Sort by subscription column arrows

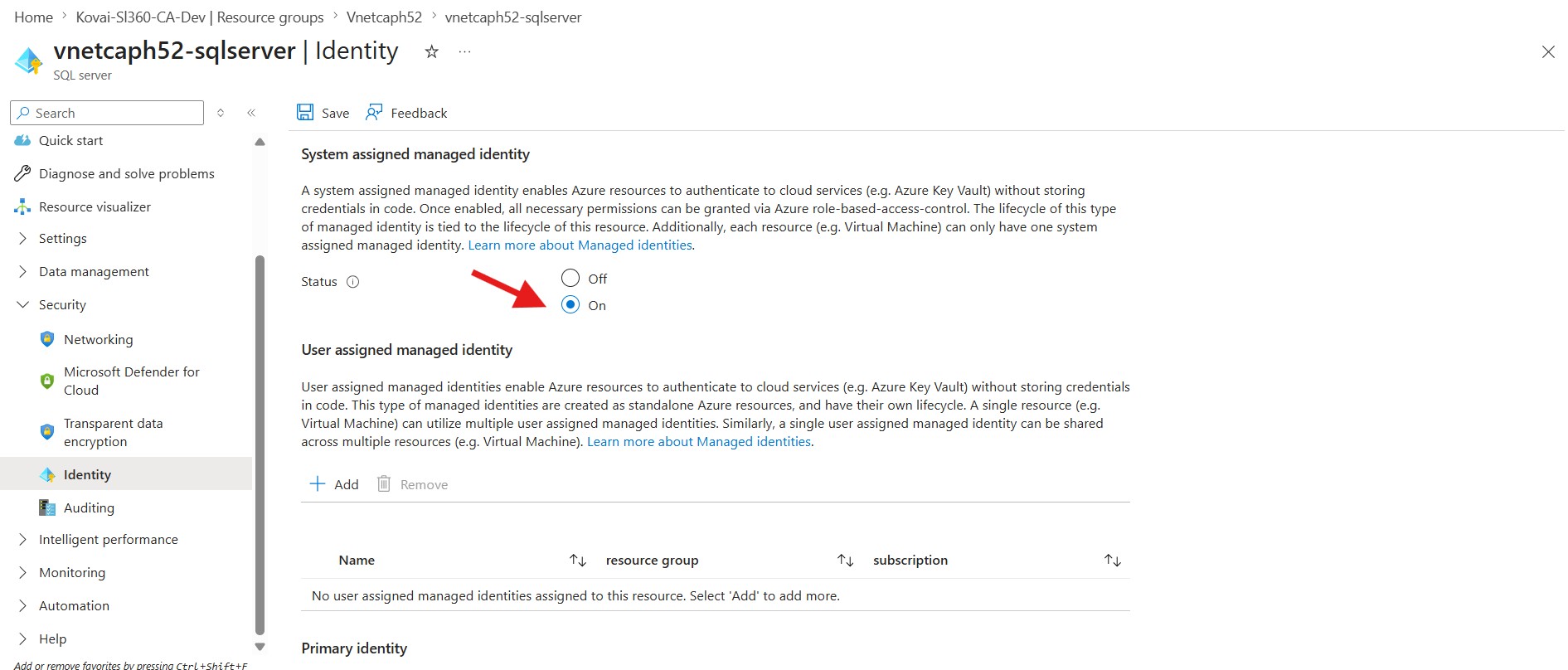(x=1113, y=561)
